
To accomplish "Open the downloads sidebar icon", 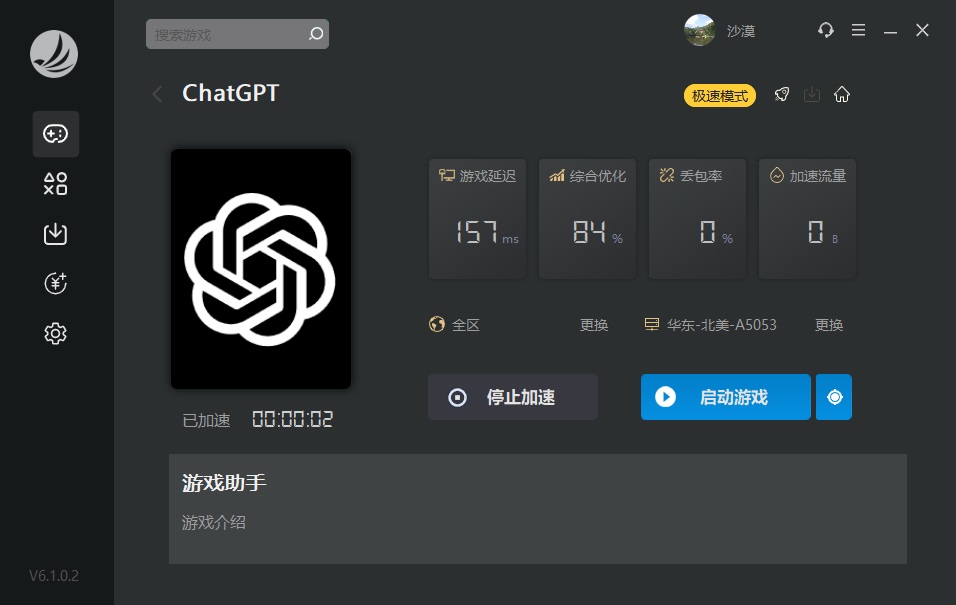I will 55,234.
